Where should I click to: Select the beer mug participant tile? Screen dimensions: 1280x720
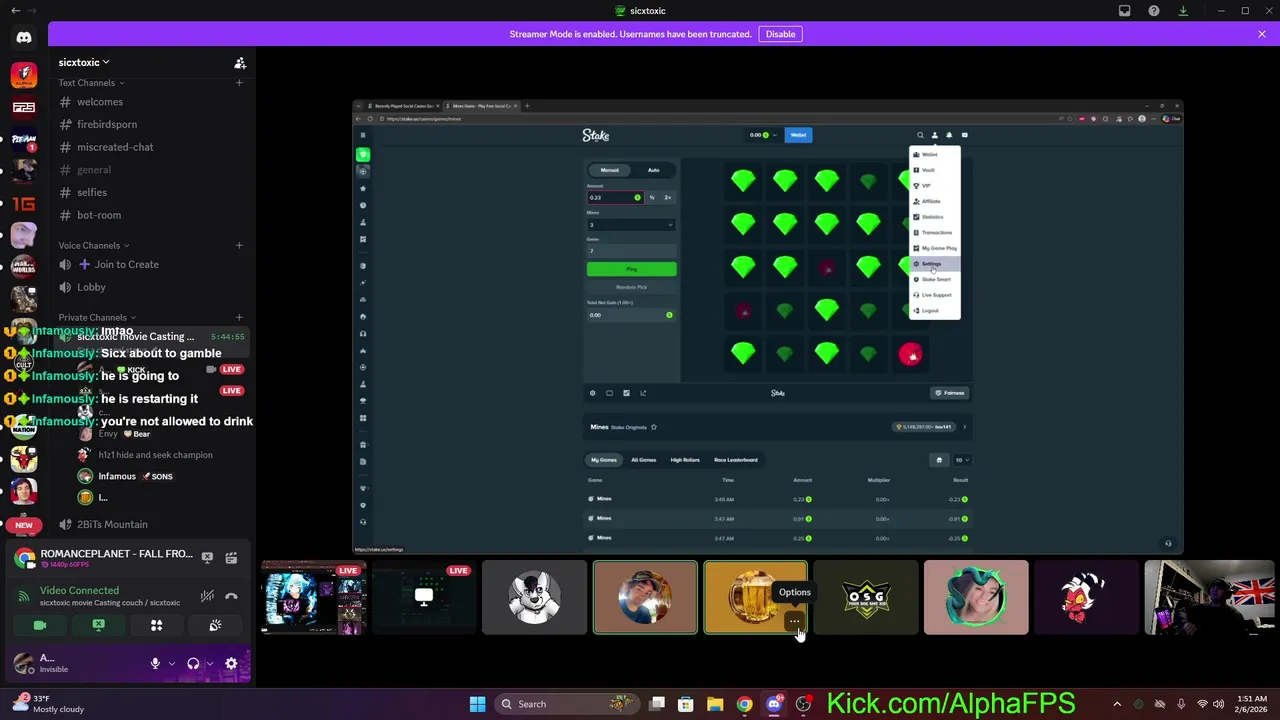tap(755, 597)
